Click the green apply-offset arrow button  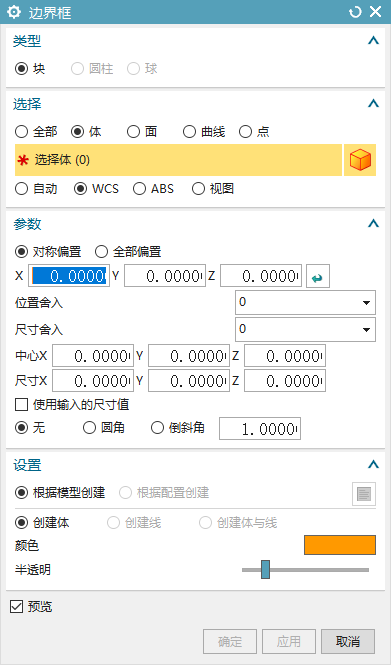[318, 276]
